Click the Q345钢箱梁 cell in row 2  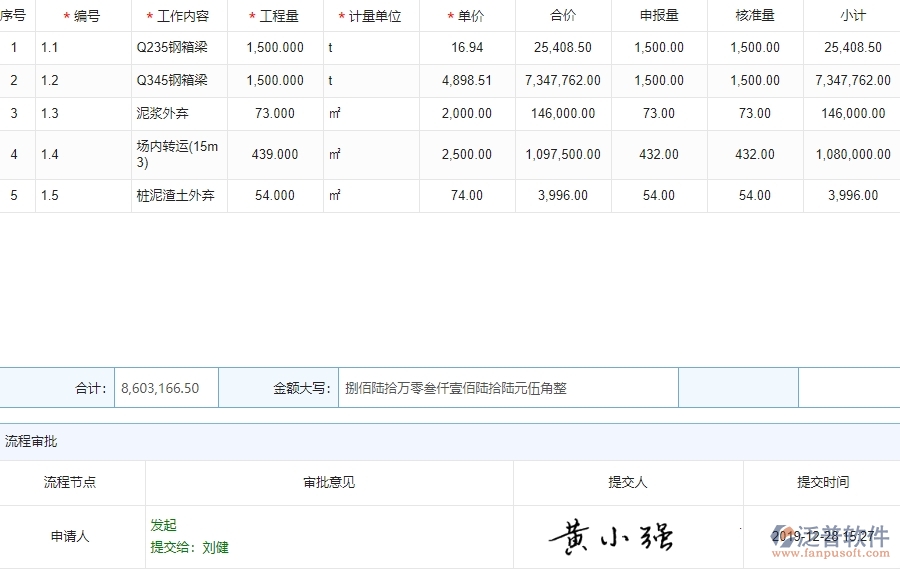(x=172, y=80)
